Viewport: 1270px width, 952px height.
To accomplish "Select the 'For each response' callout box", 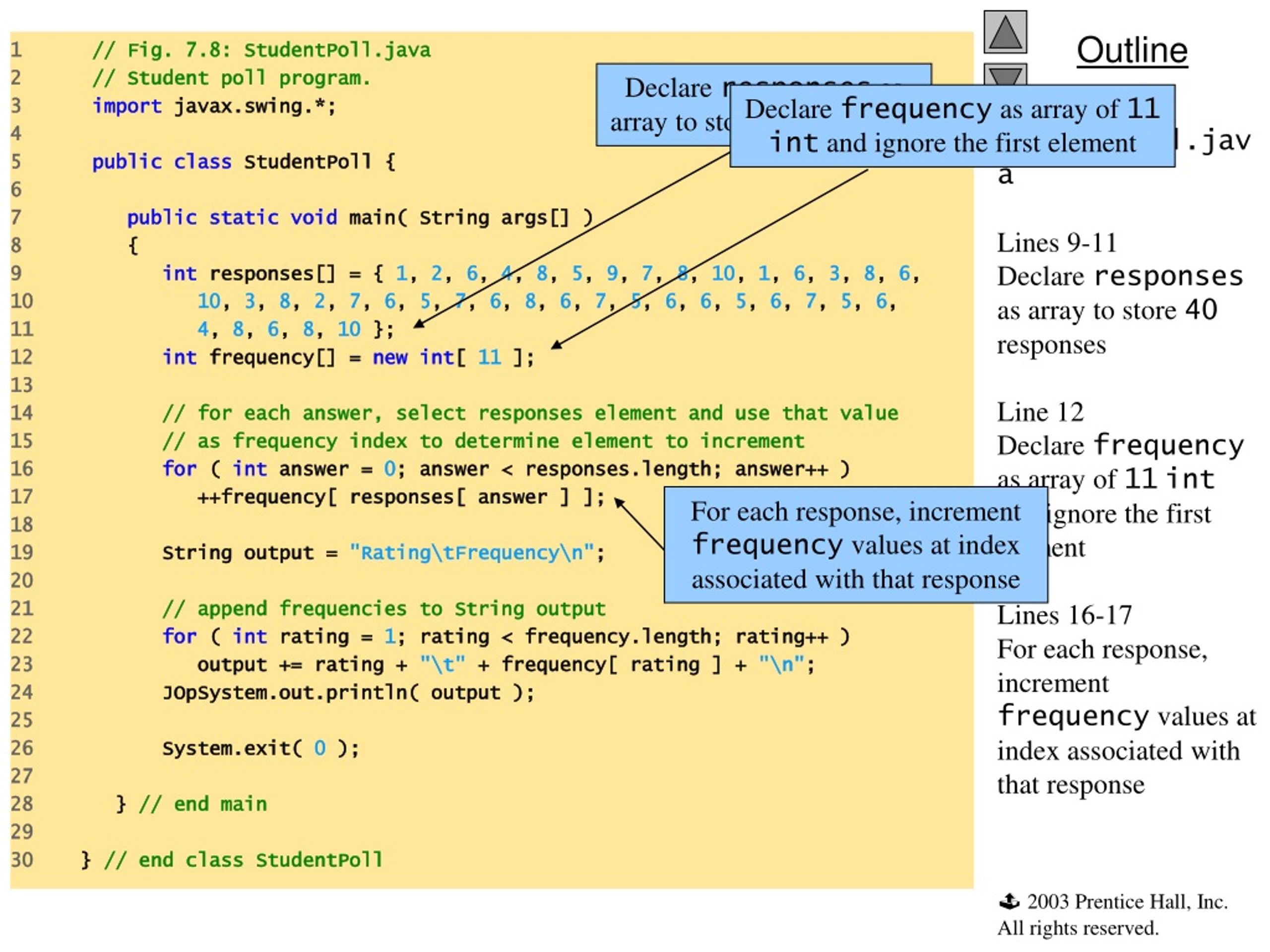I will [x=855, y=545].
